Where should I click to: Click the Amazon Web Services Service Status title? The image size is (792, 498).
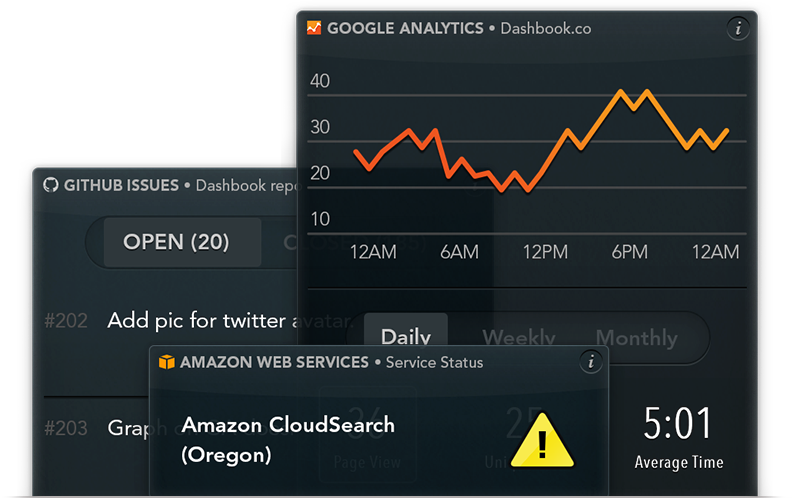[x=331, y=362]
